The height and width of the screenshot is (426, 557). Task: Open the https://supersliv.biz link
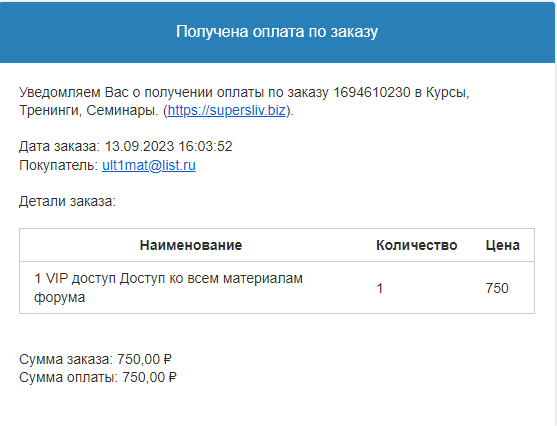tap(226, 110)
